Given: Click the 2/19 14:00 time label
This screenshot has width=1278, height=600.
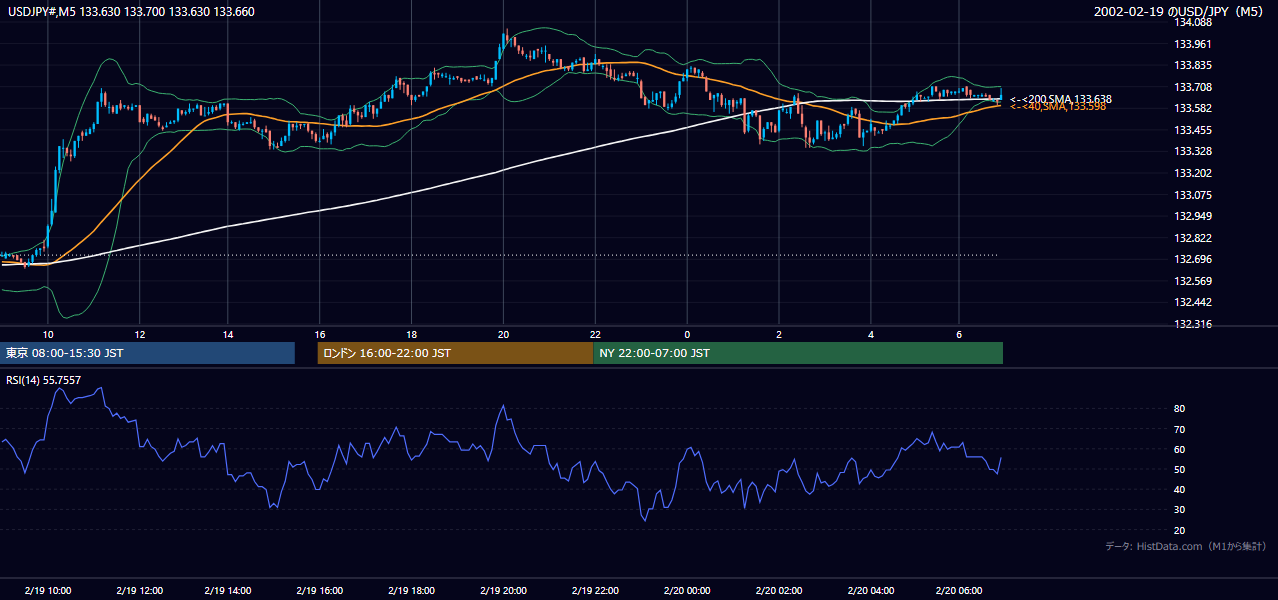Looking at the screenshot, I should pos(227,591).
